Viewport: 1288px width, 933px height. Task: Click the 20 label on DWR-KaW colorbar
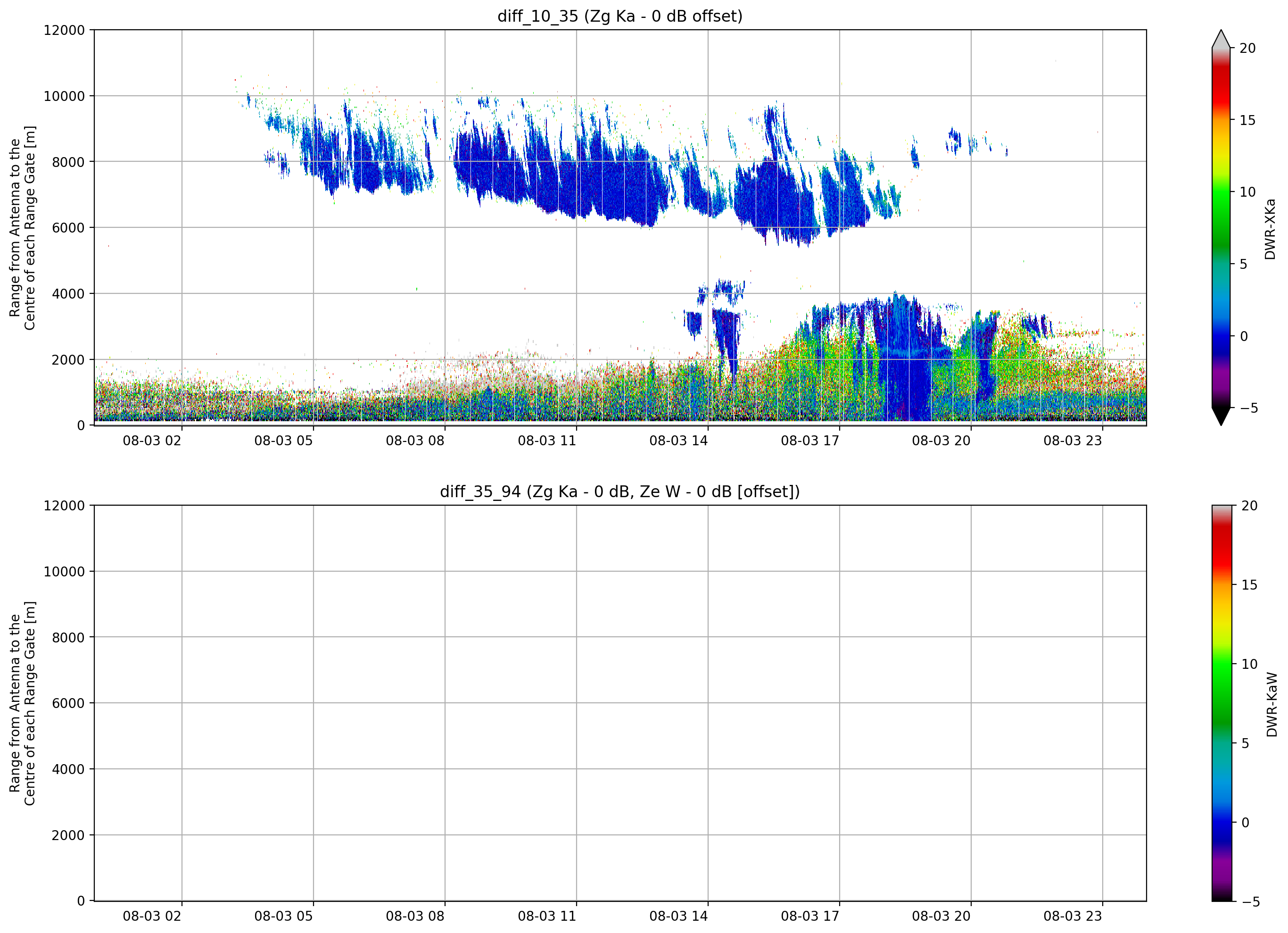tap(1249, 505)
